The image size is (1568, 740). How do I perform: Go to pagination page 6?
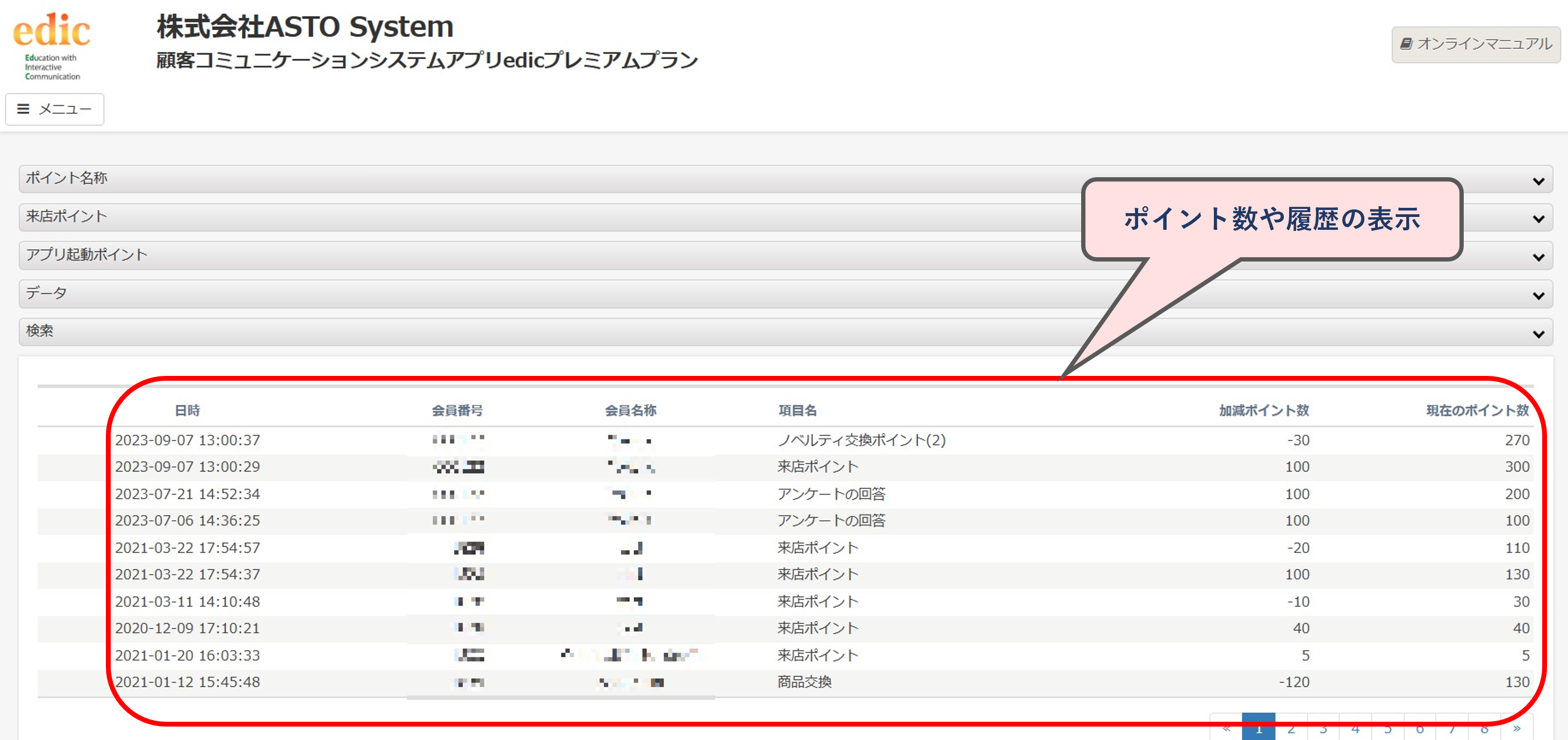[x=1420, y=728]
